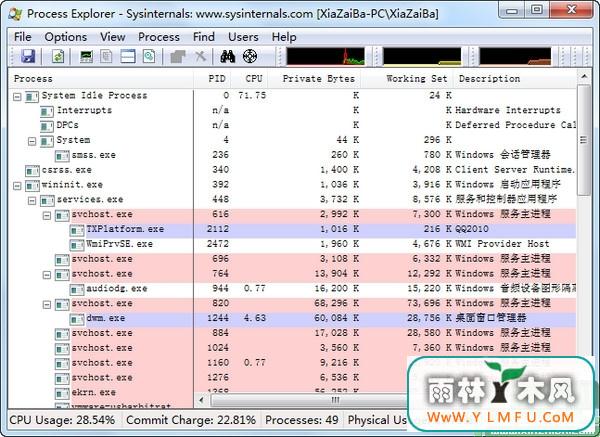Select the WmiPrvSE.exe process row
Image resolution: width=600 pixels, height=437 pixels.
tap(292, 245)
